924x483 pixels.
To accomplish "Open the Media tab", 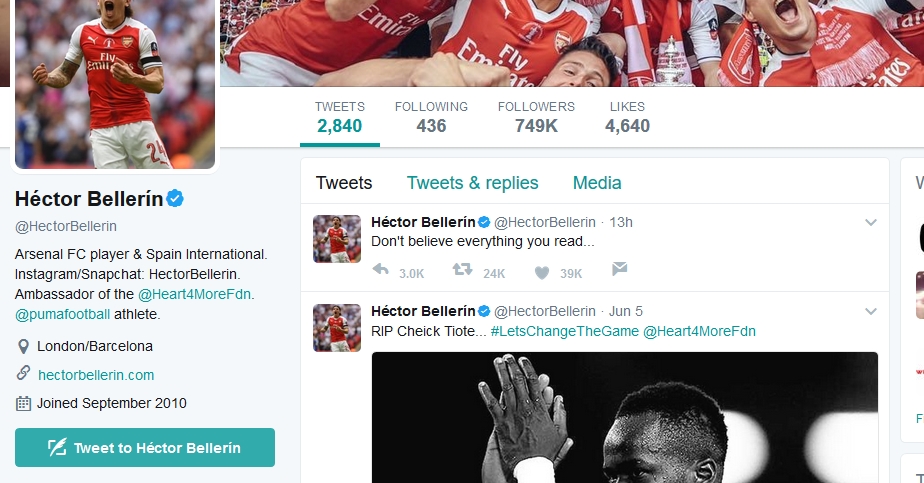I will pos(597,183).
